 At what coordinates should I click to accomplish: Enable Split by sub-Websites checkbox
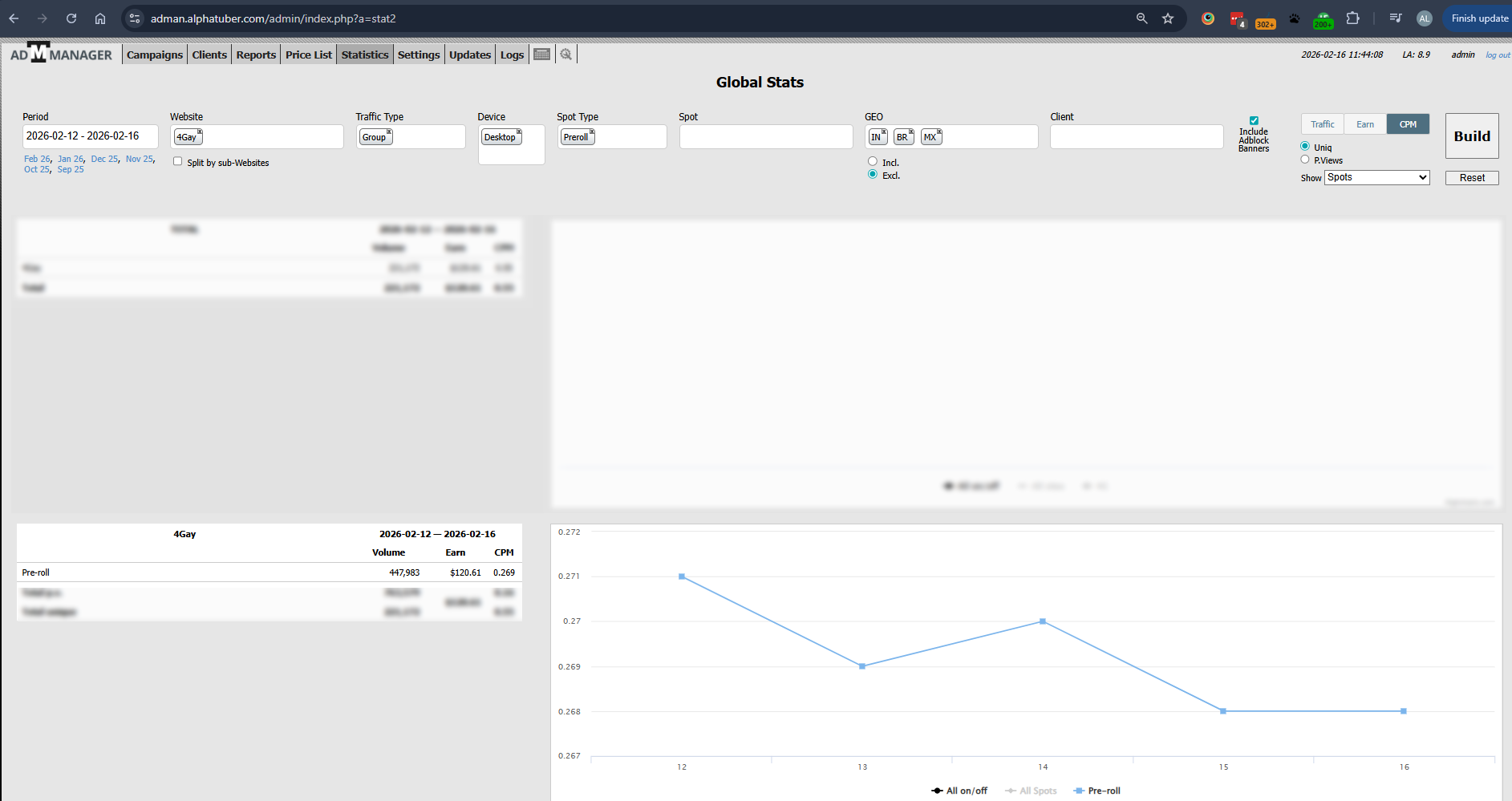(178, 161)
